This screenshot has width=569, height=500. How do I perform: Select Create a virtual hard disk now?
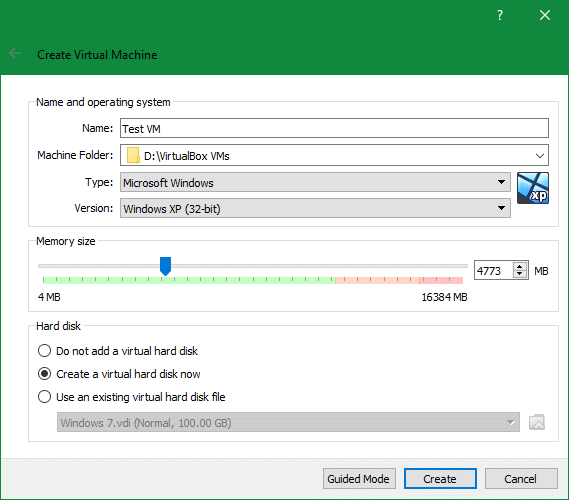[119, 374]
